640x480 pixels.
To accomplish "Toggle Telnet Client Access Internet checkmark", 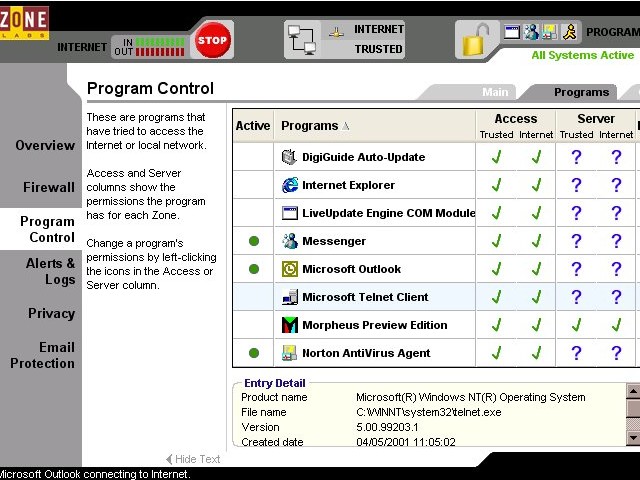I will pos(536,297).
